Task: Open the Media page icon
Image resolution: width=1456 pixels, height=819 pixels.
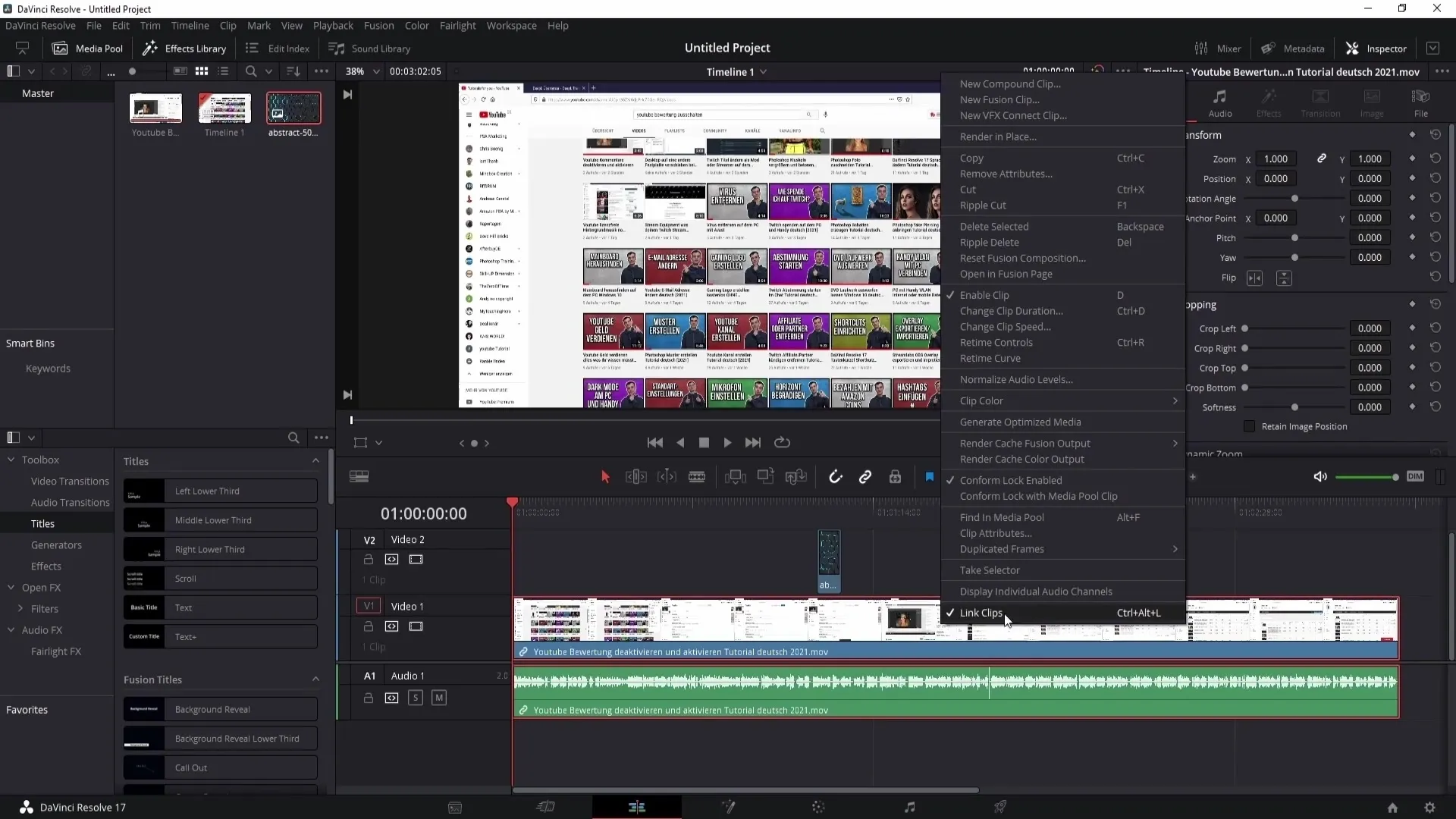Action: [x=455, y=808]
